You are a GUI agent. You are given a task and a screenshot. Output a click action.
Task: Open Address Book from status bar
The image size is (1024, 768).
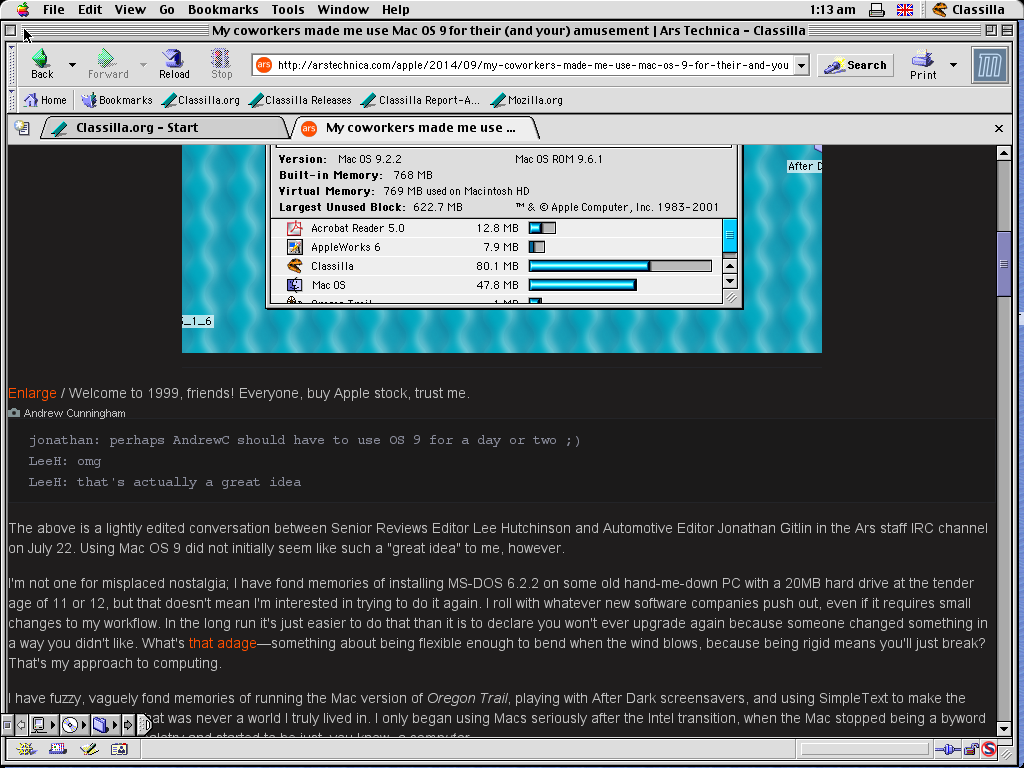120,749
